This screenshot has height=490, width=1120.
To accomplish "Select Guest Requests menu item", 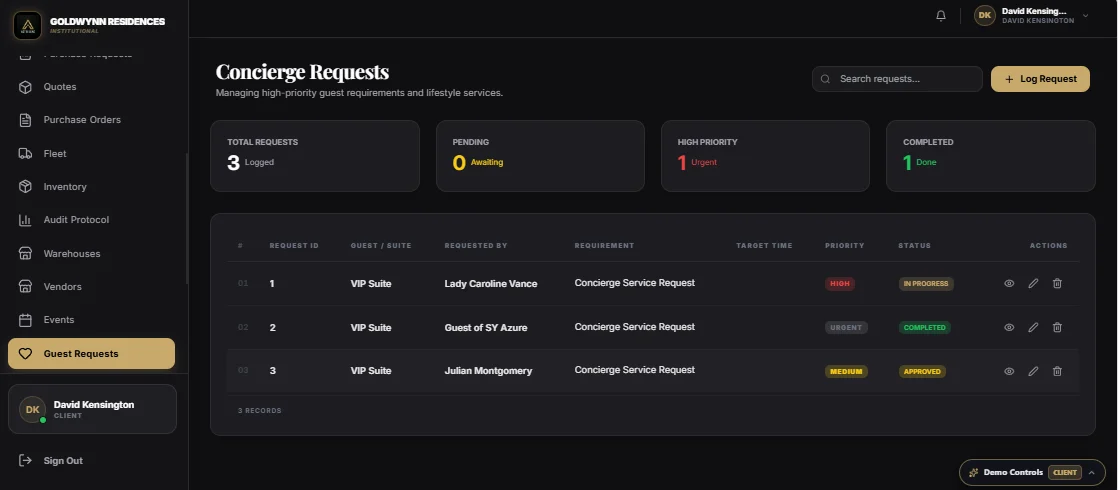I will point(91,354).
